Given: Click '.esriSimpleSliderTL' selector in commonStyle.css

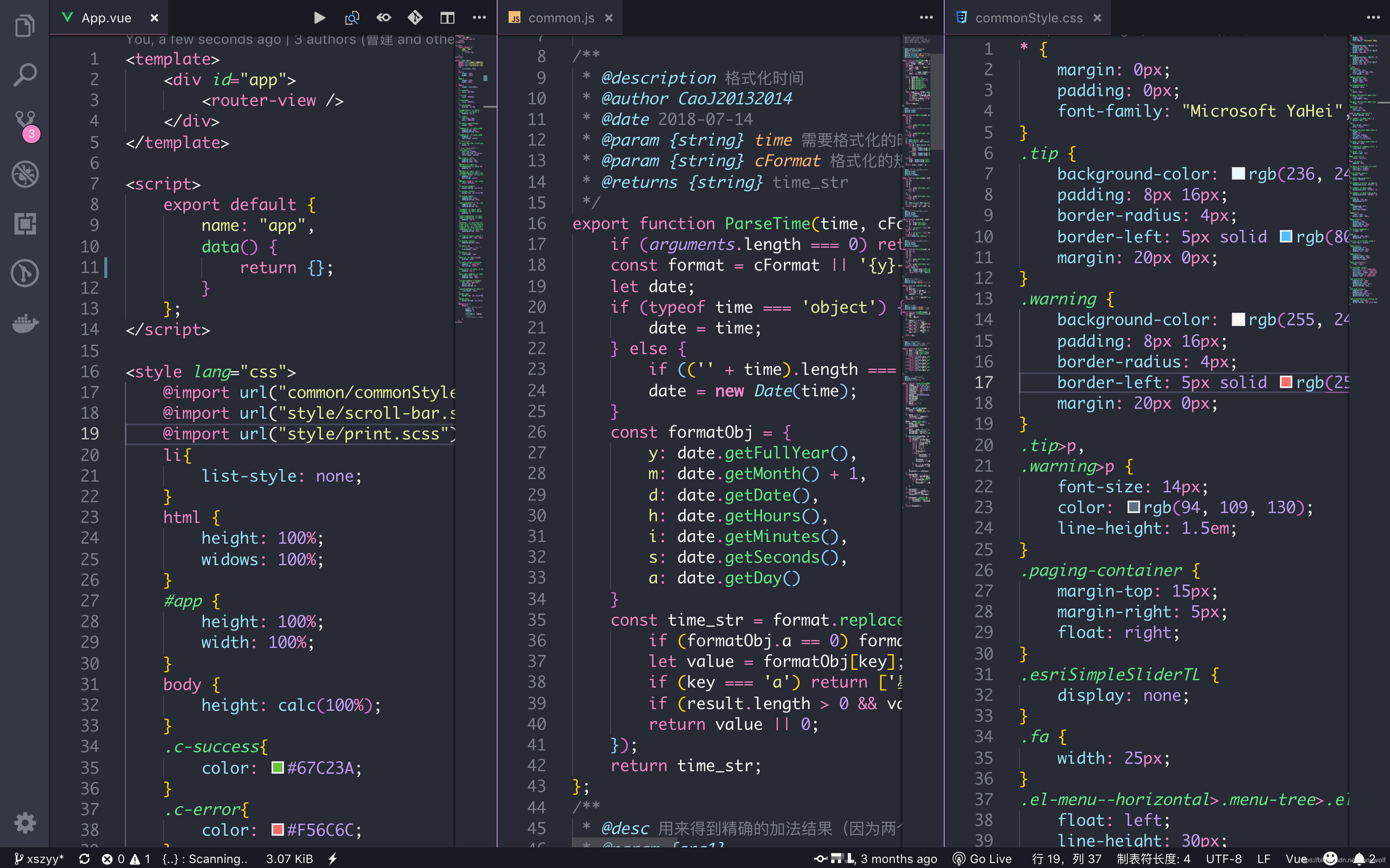Looking at the screenshot, I should click(x=1110, y=674).
